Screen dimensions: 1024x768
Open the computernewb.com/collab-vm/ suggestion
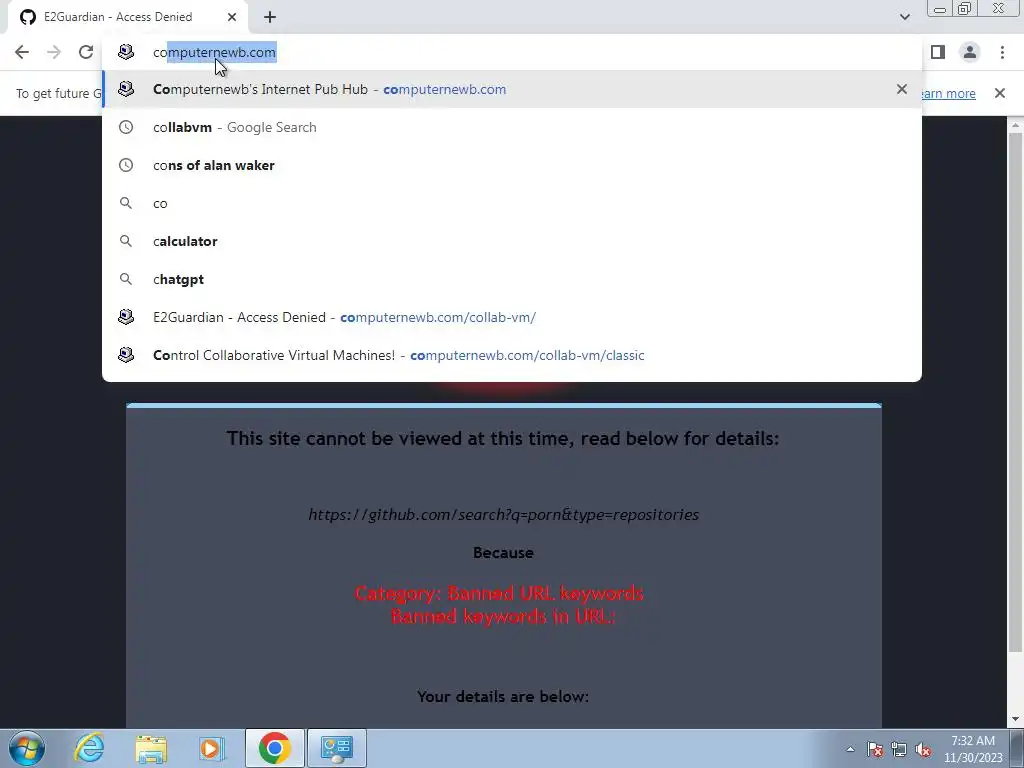512,317
